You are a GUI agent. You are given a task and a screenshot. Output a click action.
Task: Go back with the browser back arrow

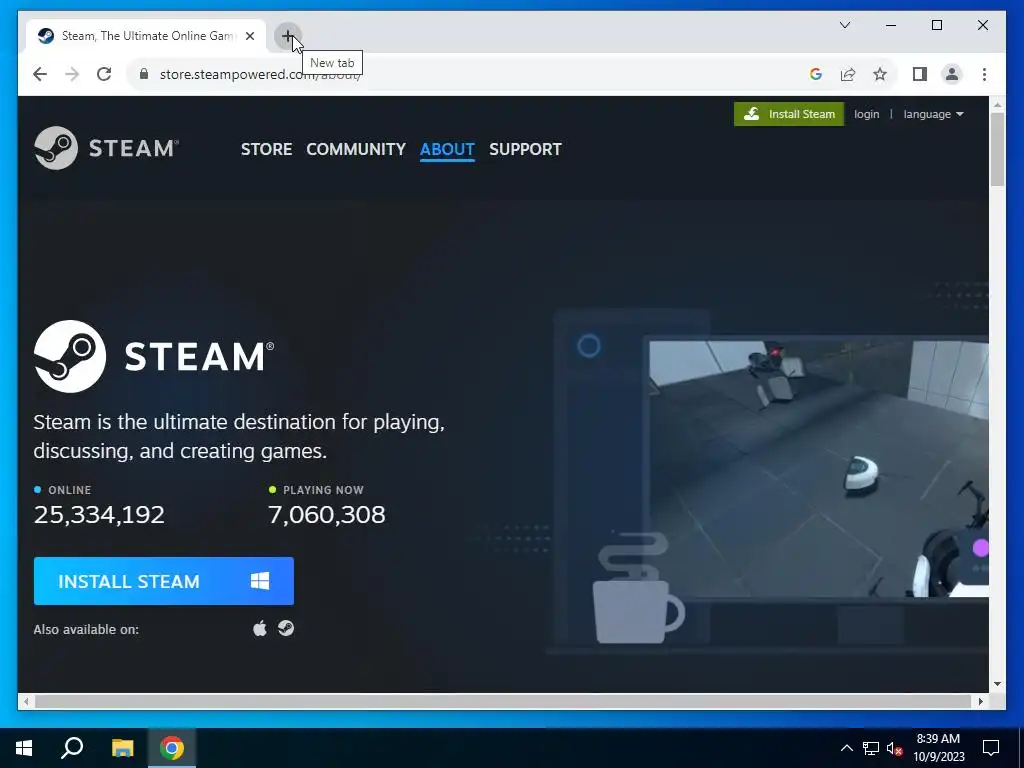pyautogui.click(x=40, y=74)
